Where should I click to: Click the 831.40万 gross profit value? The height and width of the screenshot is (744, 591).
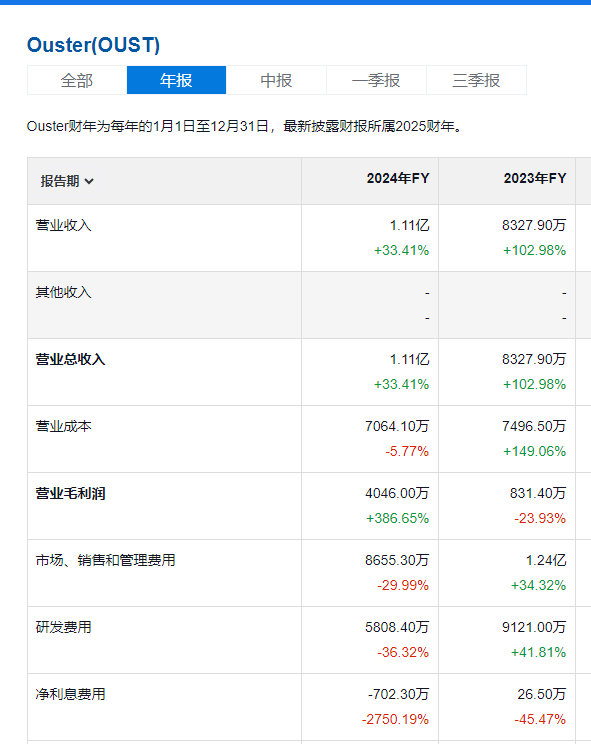click(x=538, y=493)
